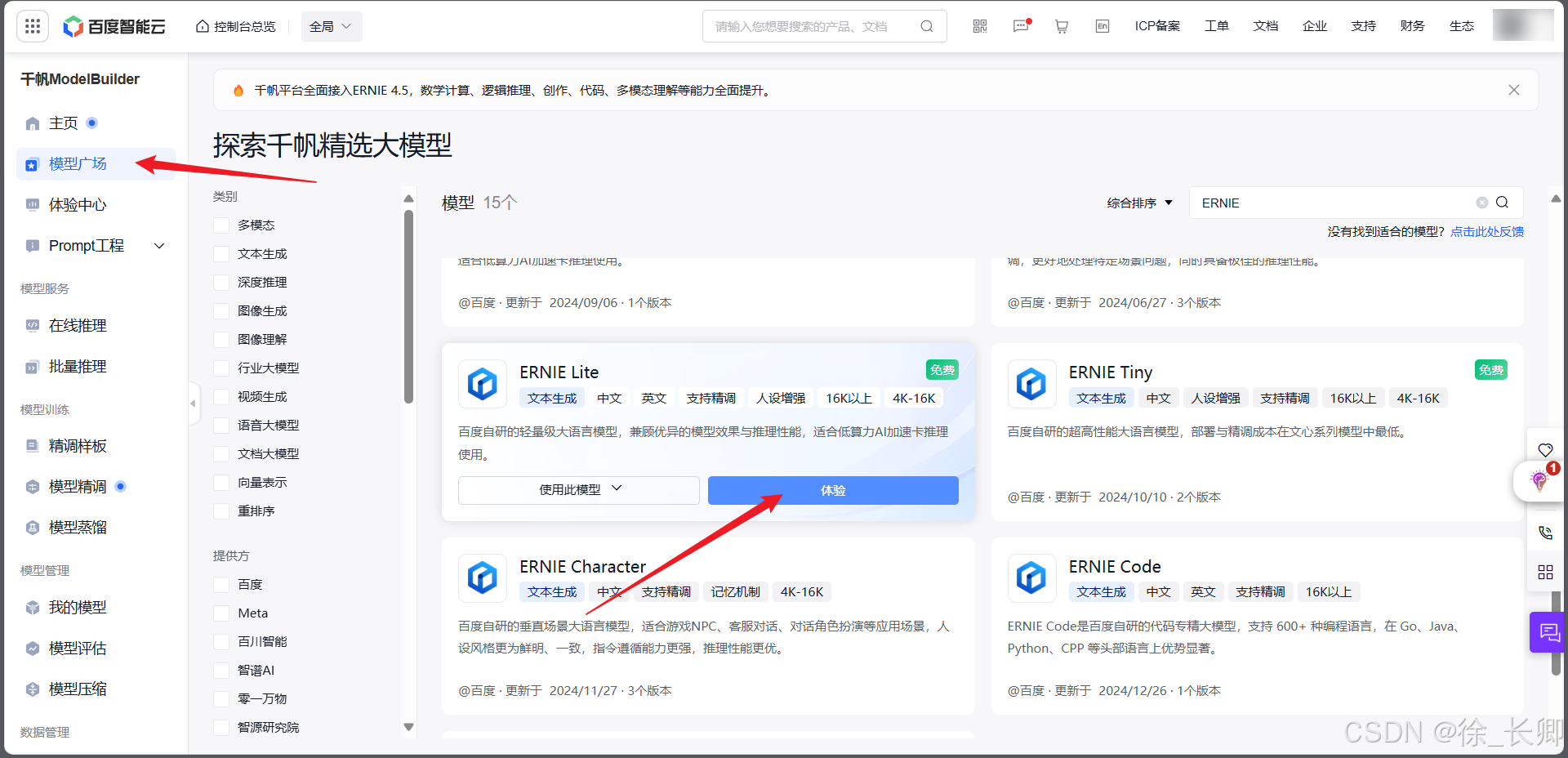
Task: Check the 百度 provider filter
Action: pos(221,585)
